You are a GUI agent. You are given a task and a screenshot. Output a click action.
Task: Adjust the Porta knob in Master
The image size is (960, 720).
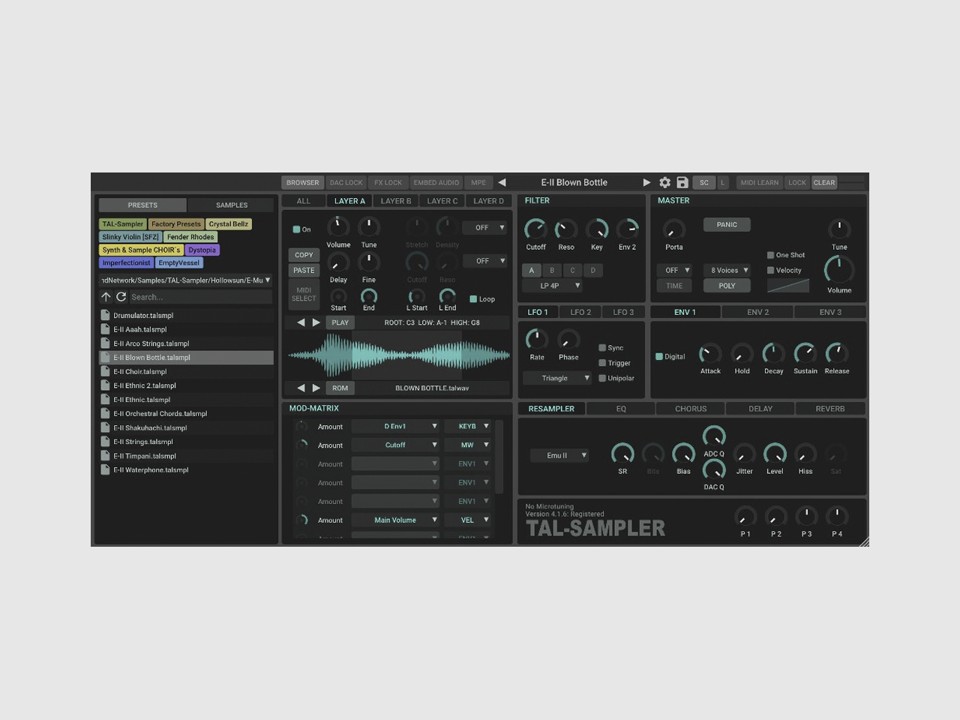[673, 230]
